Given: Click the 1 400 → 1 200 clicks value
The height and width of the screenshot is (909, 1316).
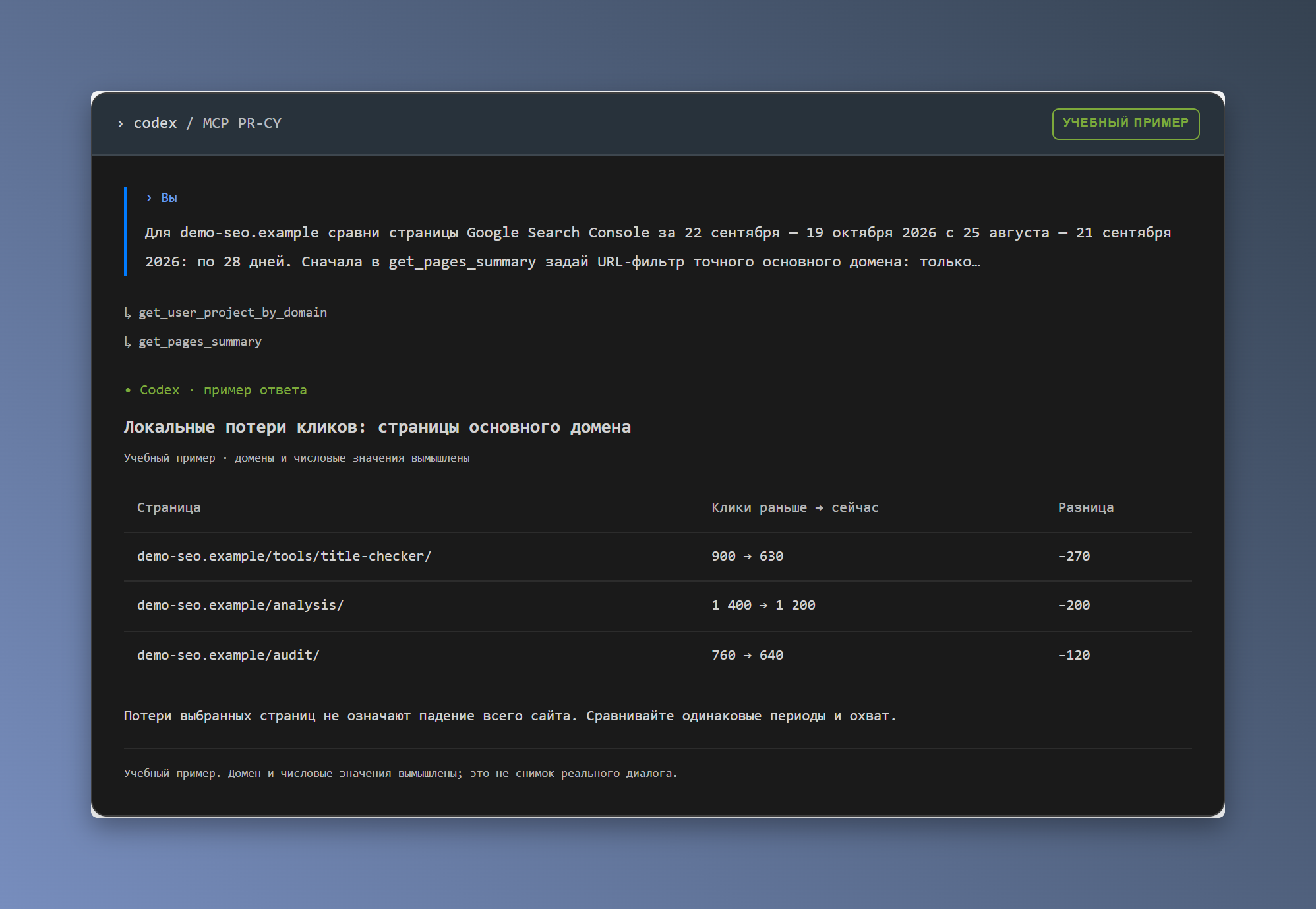Looking at the screenshot, I should 763,605.
